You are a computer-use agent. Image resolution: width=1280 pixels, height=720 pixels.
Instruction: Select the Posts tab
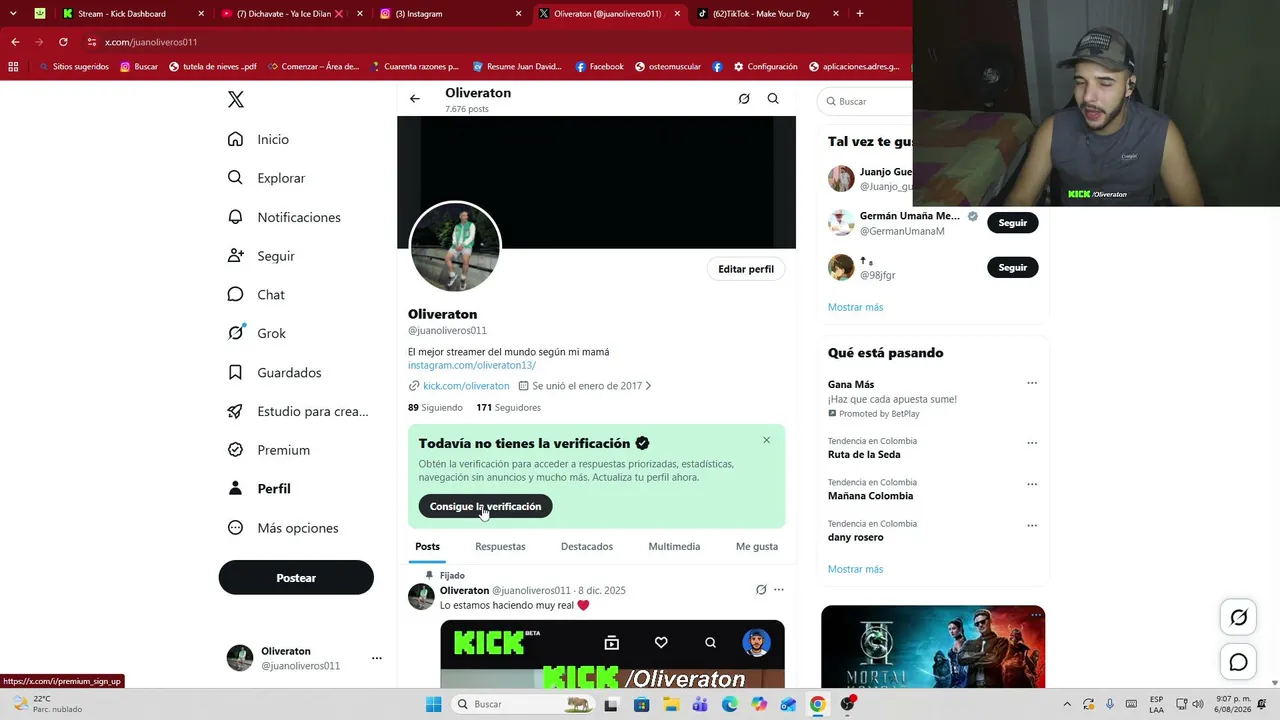click(x=427, y=546)
